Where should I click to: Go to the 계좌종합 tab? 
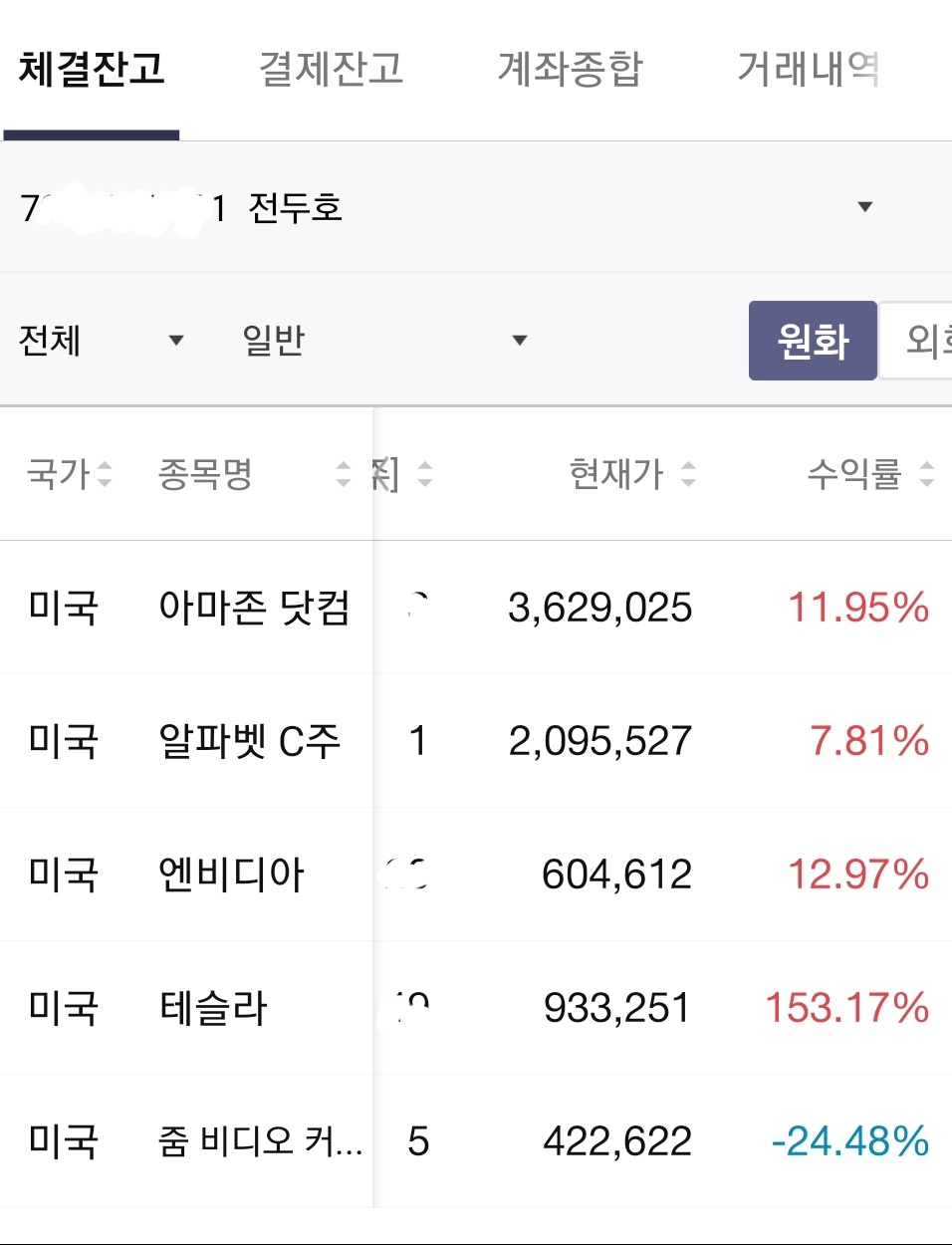(x=570, y=70)
